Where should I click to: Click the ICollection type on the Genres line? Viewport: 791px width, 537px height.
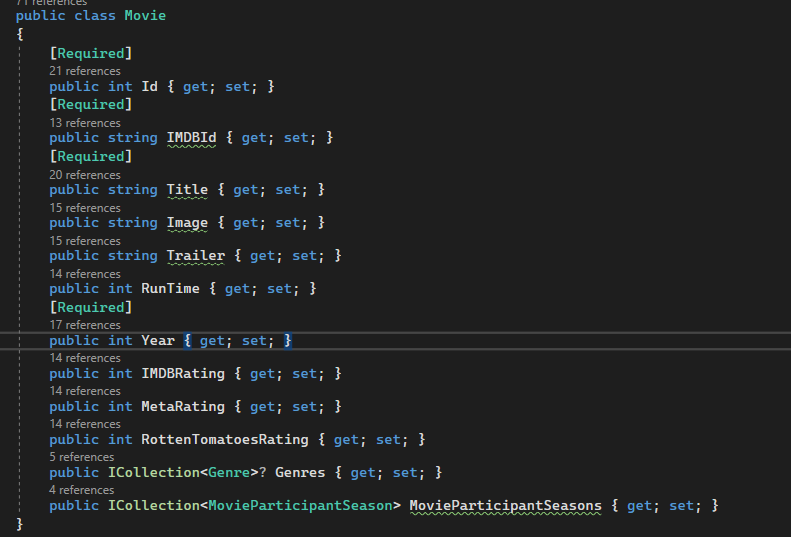154,472
